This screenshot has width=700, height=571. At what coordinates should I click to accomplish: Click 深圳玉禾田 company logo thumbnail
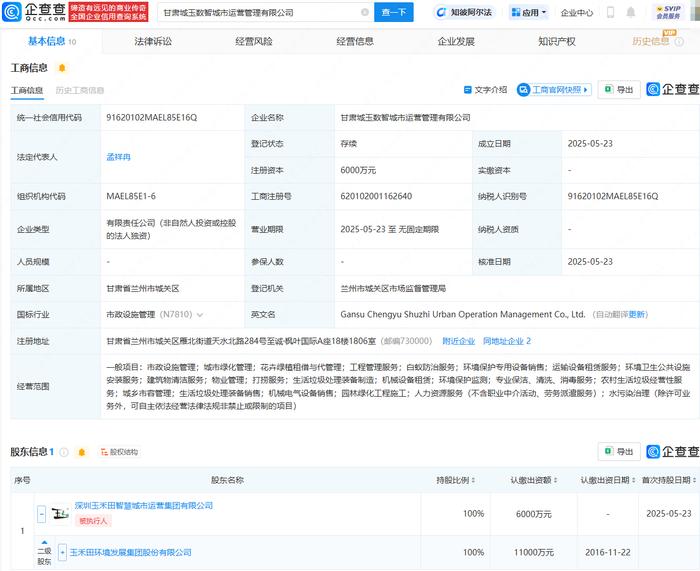pyautogui.click(x=60, y=514)
